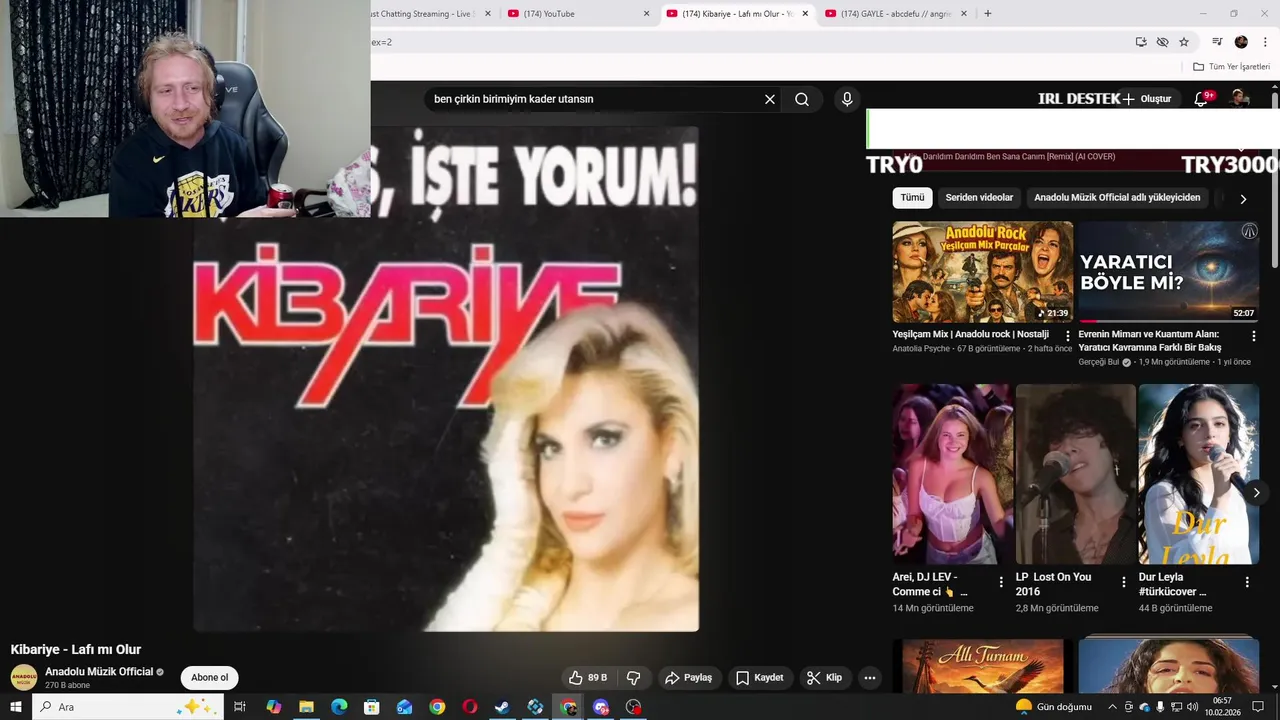The width and height of the screenshot is (1280, 720).
Task: Open more options for Dur Leyla short
Action: click(x=1246, y=582)
